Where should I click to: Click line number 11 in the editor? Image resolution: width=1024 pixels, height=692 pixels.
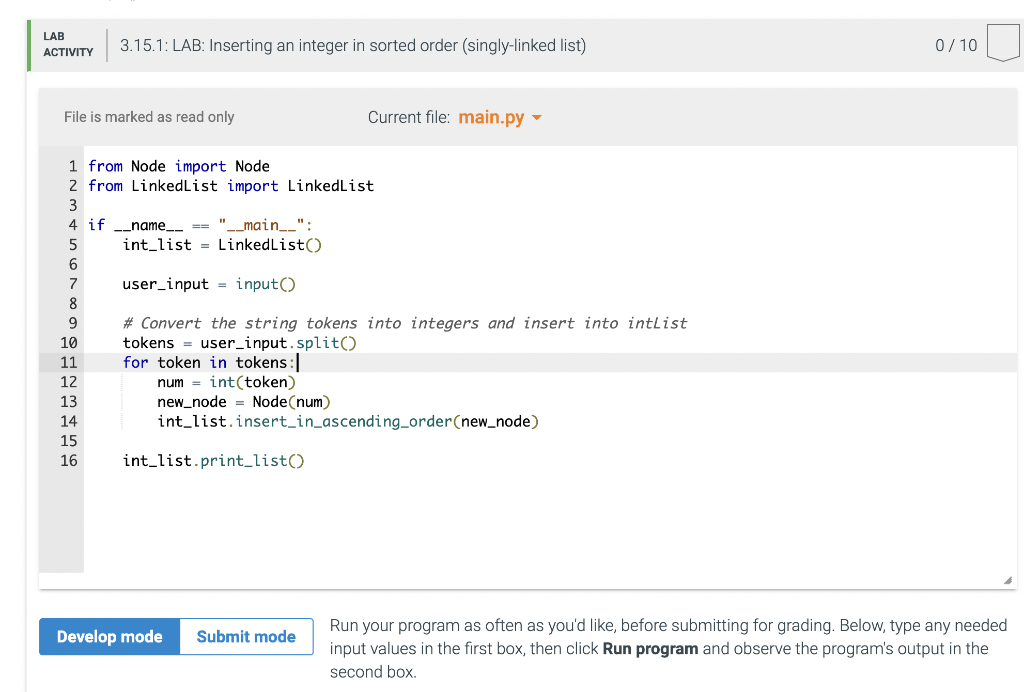click(x=68, y=362)
